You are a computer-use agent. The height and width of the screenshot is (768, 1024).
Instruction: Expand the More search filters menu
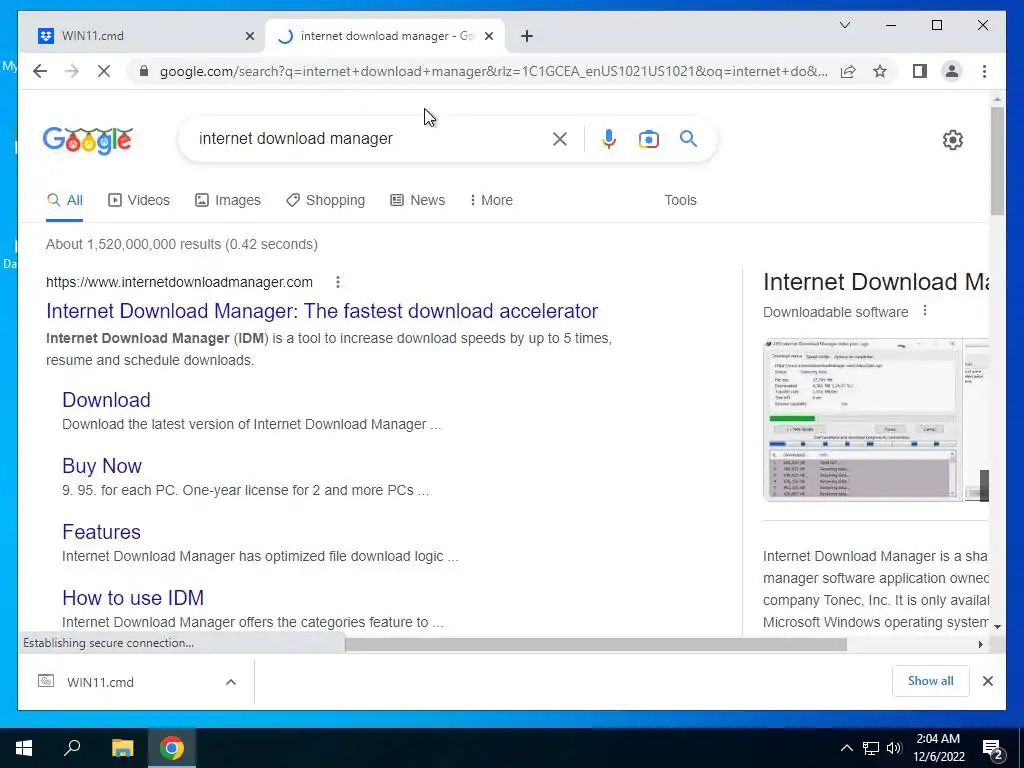point(491,200)
